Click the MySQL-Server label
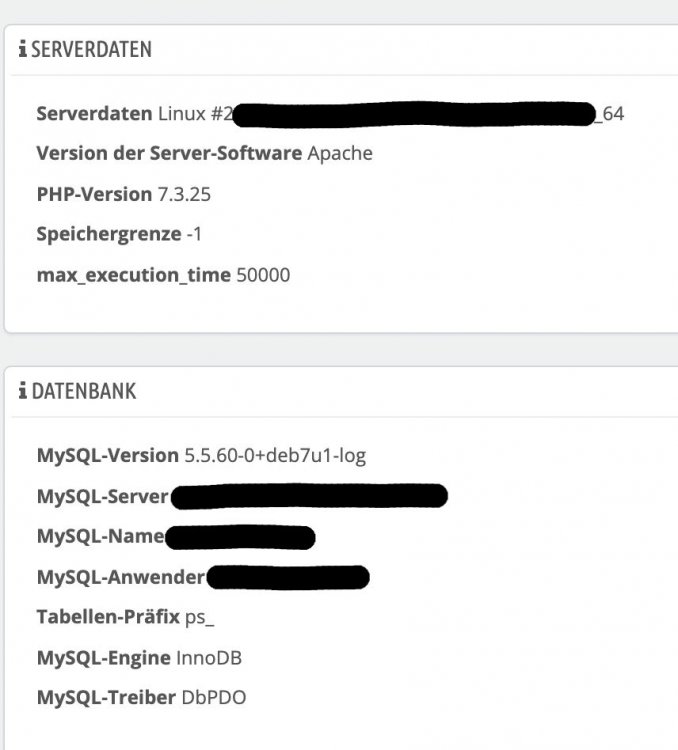This screenshot has width=678, height=750. pyautogui.click(x=102, y=496)
